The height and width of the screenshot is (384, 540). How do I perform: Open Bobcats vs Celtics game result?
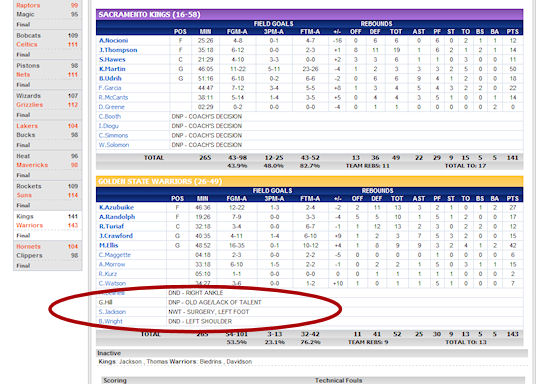click(48, 44)
